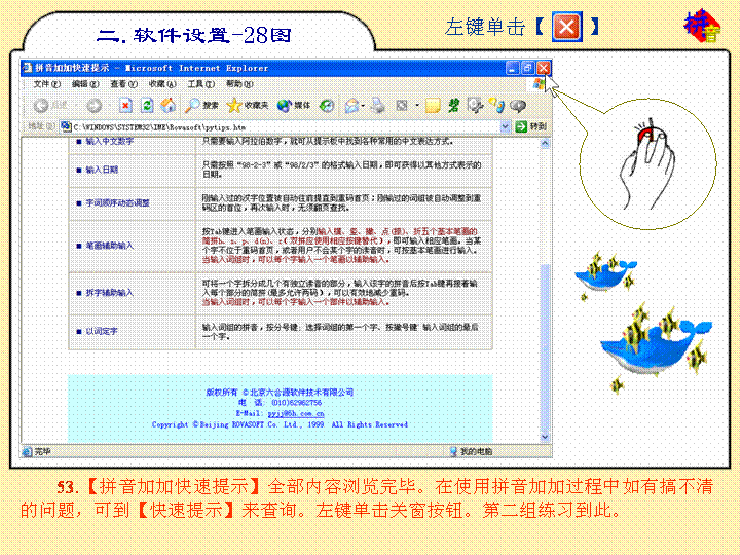
Task: Click the red X icon in the instruction header
Action: 567,27
